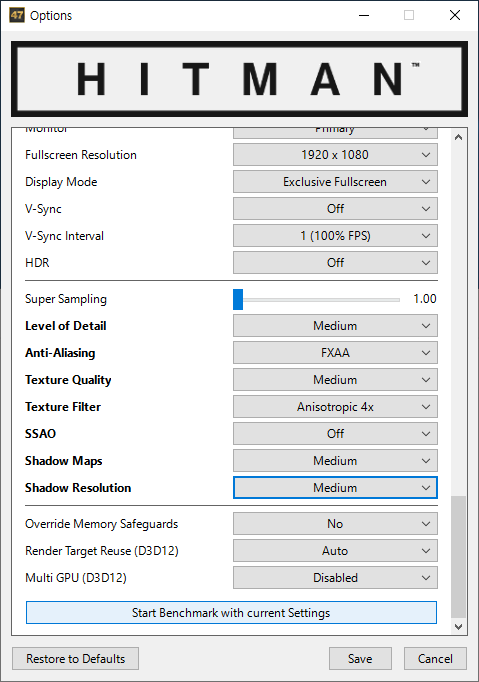Click the Level of Detail label
The width and height of the screenshot is (479, 682).
[x=66, y=326]
